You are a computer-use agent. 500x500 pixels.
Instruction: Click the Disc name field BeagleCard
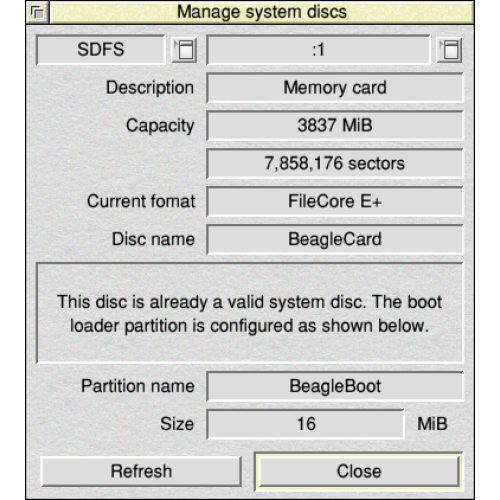[335, 240]
